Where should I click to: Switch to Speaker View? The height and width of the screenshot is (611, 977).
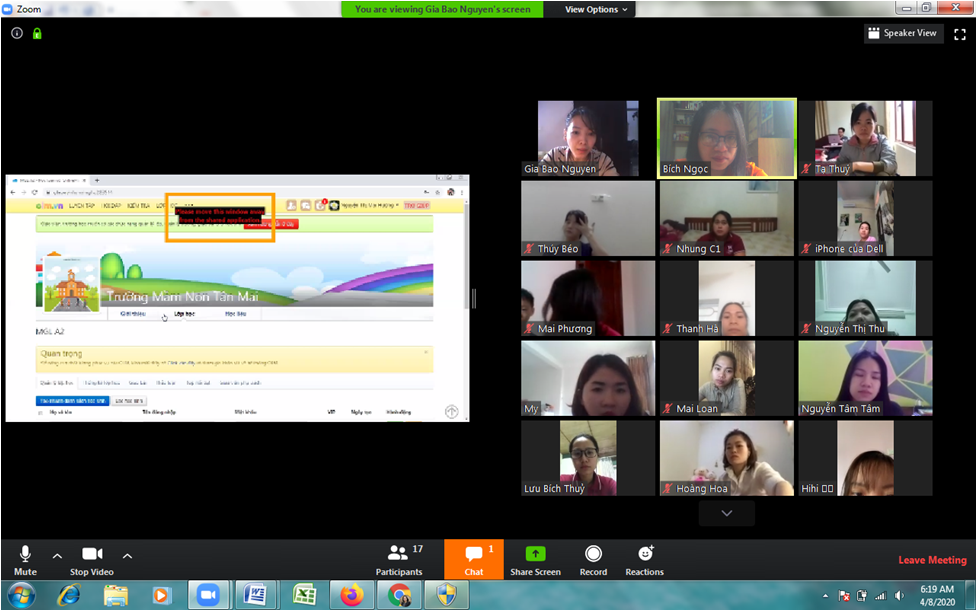(x=903, y=33)
